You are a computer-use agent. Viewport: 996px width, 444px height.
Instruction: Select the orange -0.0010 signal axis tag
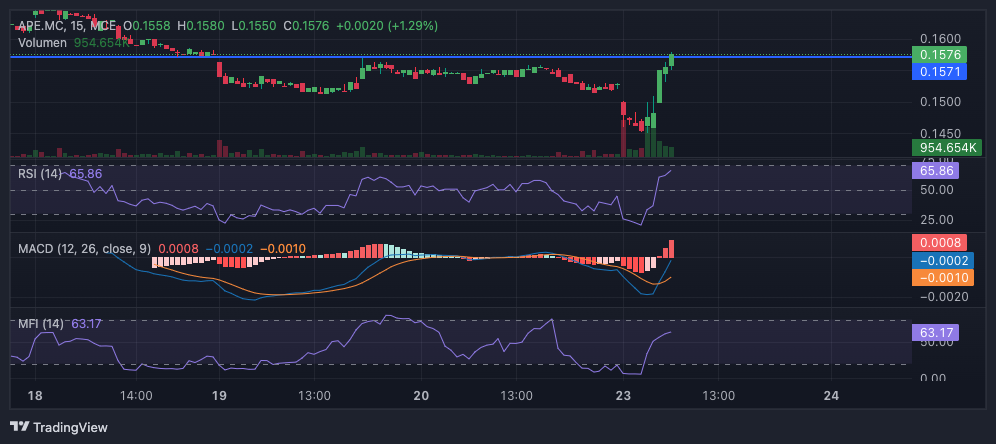[x=939, y=278]
